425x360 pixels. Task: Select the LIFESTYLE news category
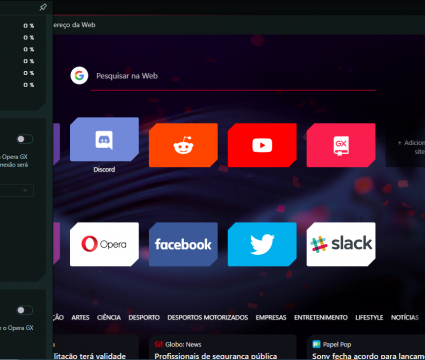(x=369, y=318)
